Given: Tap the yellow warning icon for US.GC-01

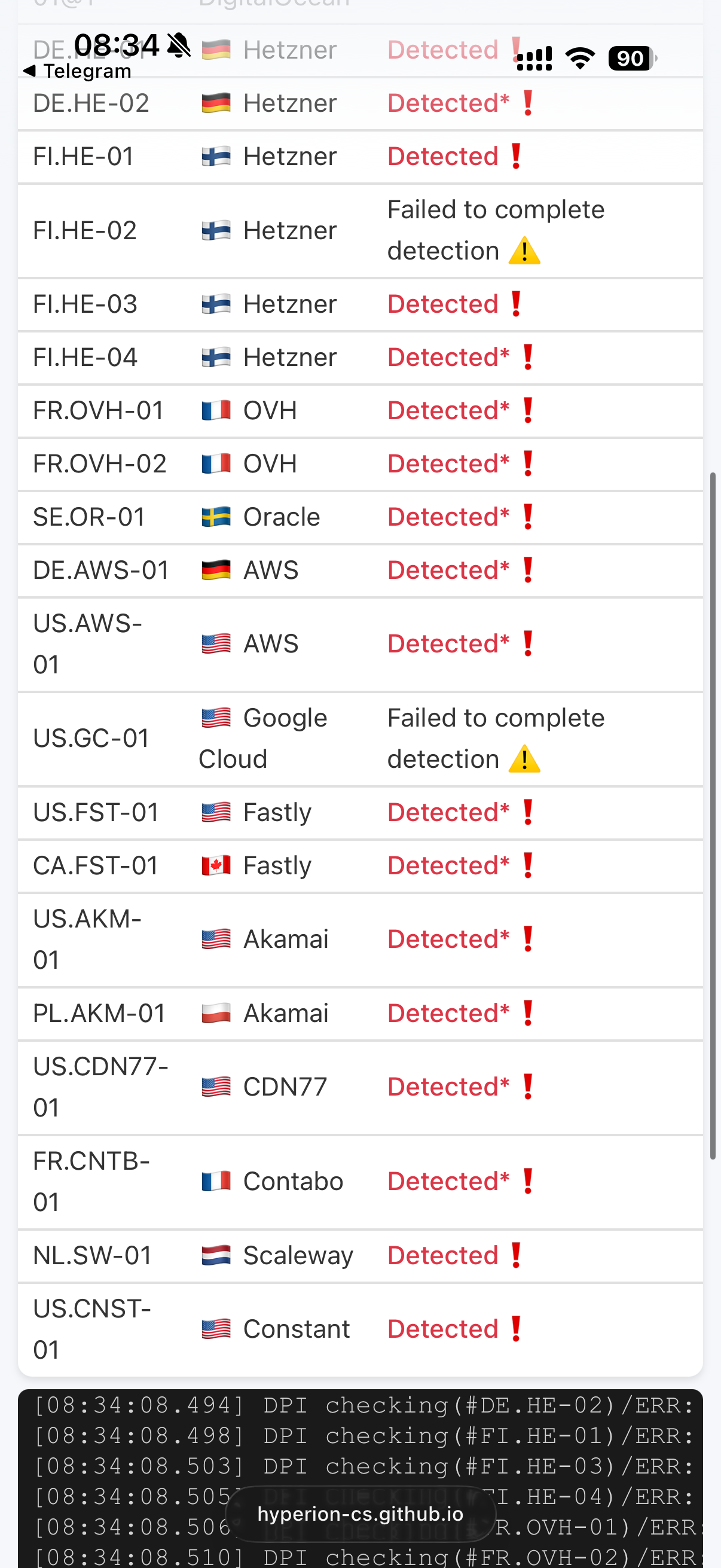Looking at the screenshot, I should point(524,759).
